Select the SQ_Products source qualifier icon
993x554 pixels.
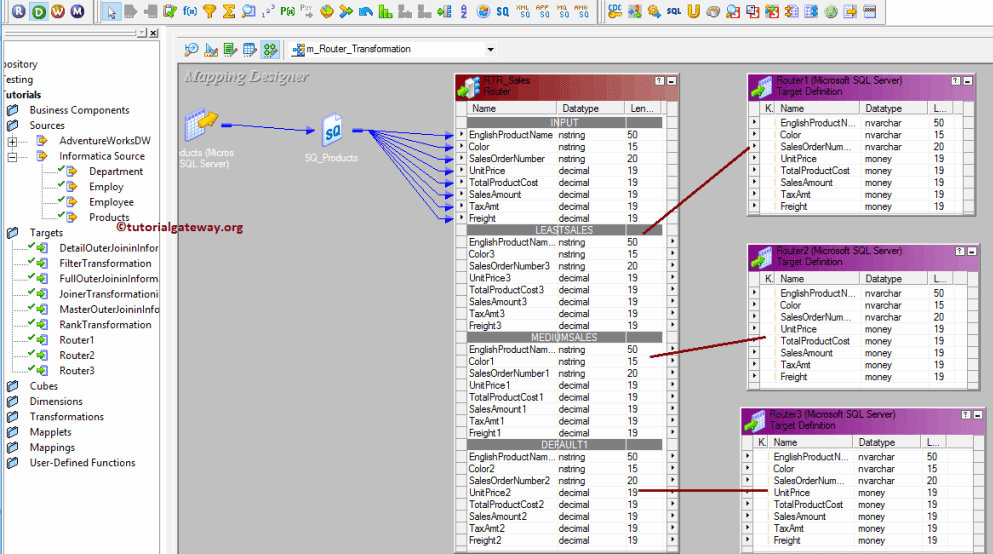click(x=332, y=130)
